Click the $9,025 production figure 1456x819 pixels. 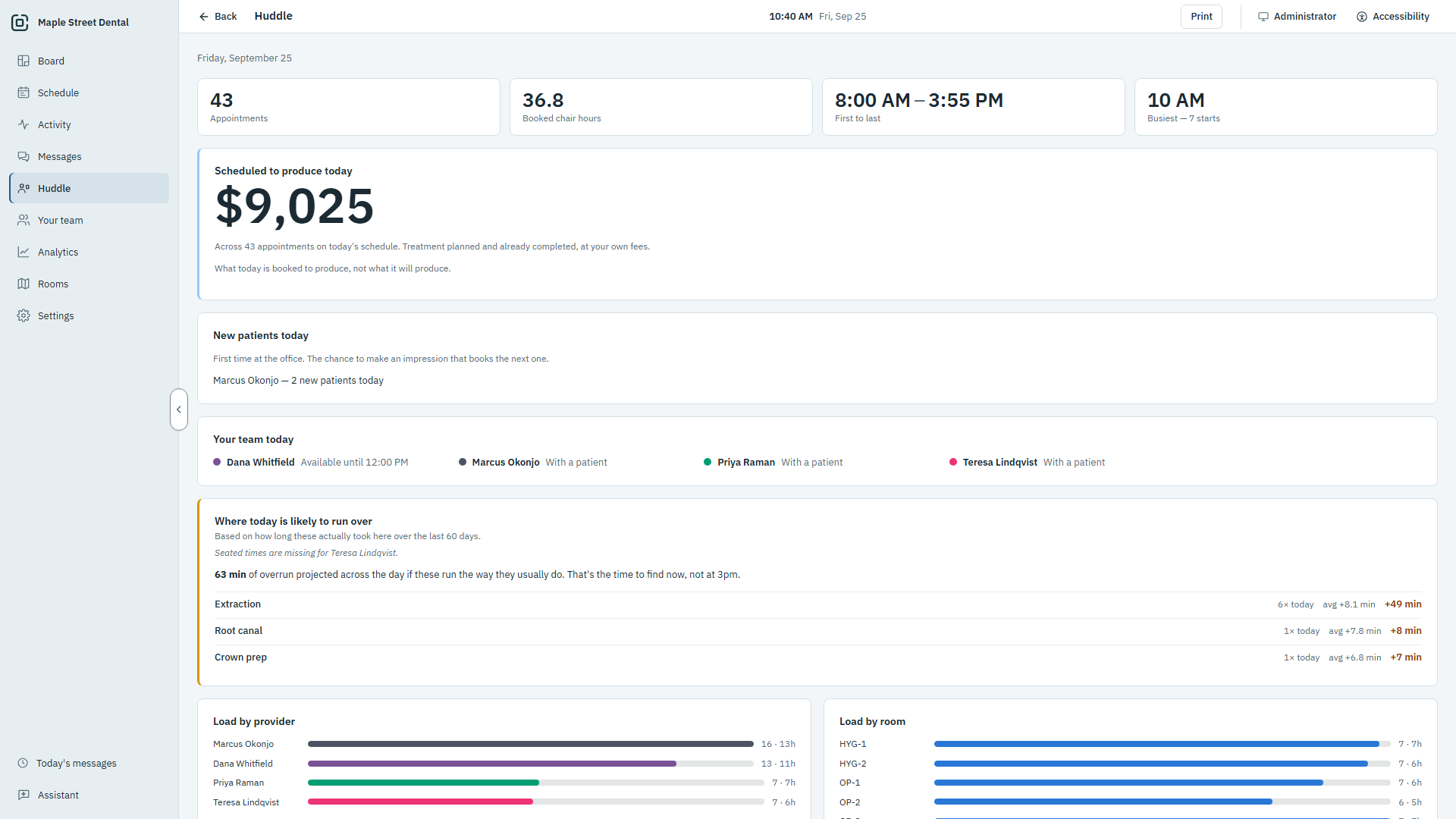click(x=294, y=206)
